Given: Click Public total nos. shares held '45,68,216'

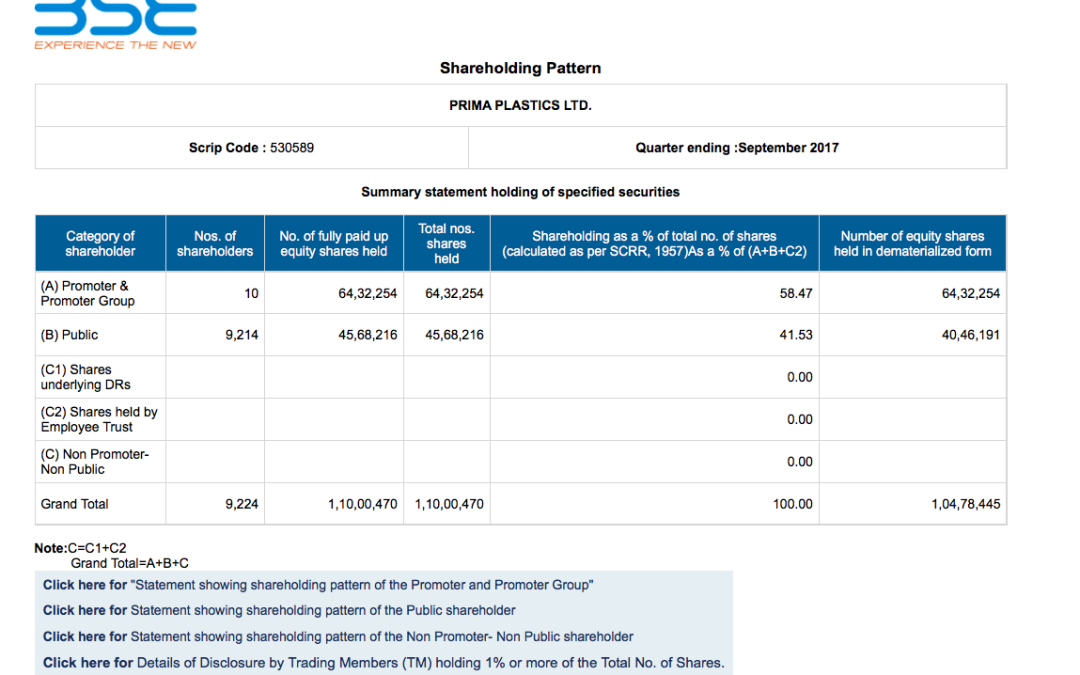Looking at the screenshot, I should 455,335.
